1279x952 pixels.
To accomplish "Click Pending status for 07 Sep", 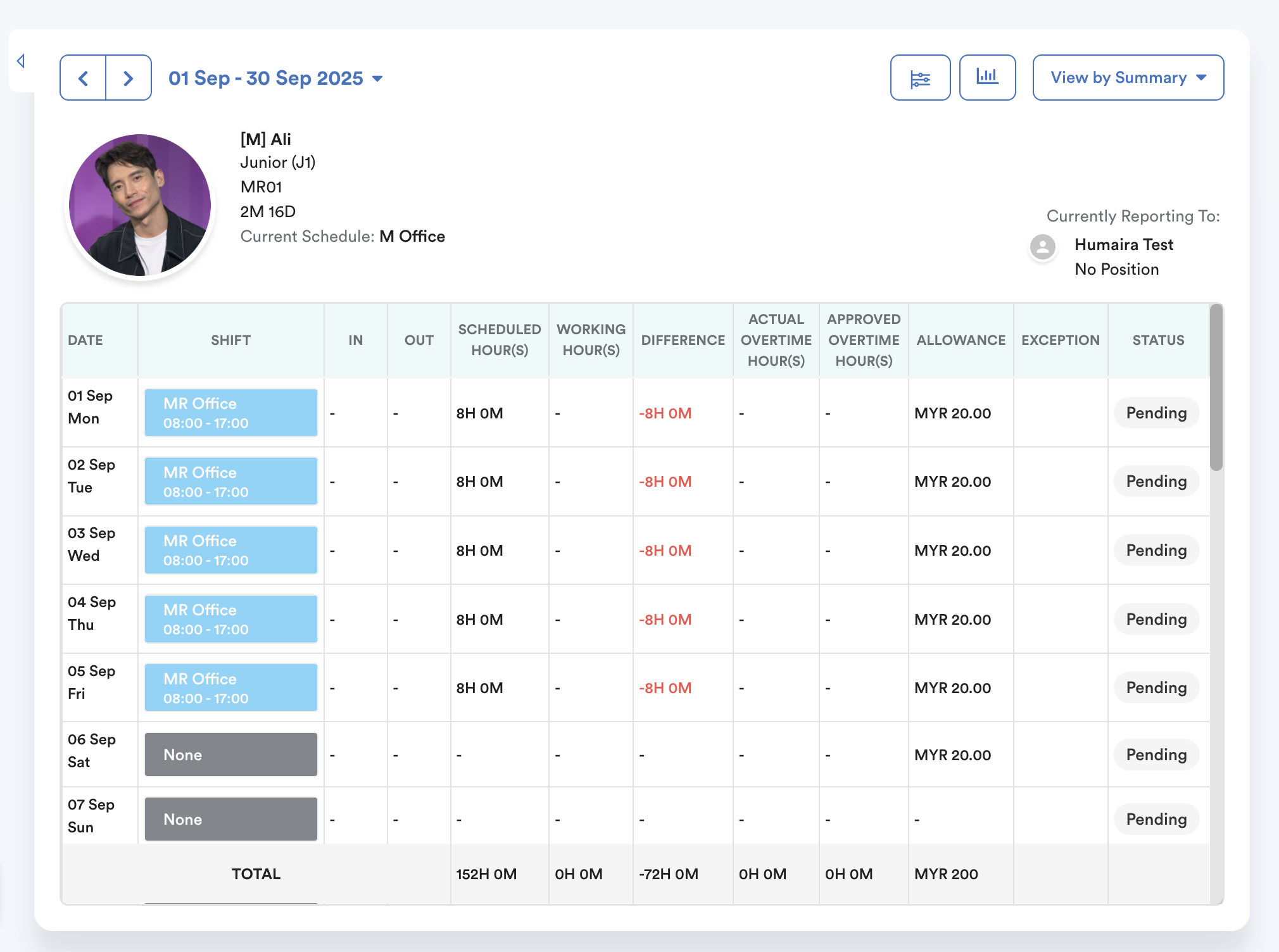I will [x=1156, y=820].
